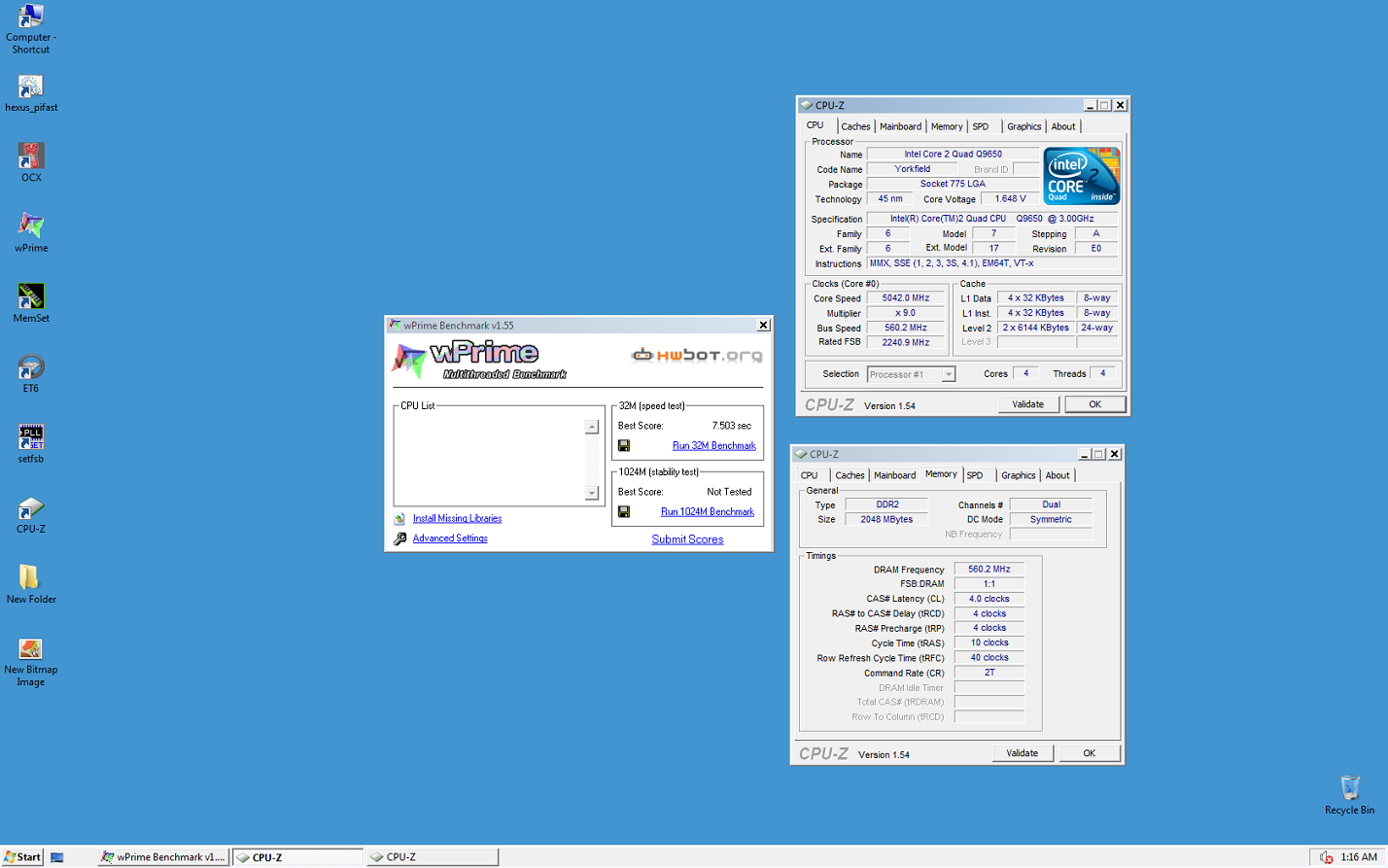
Task: Switch to CPU tab in lower CPU-Z window
Action: (x=810, y=475)
